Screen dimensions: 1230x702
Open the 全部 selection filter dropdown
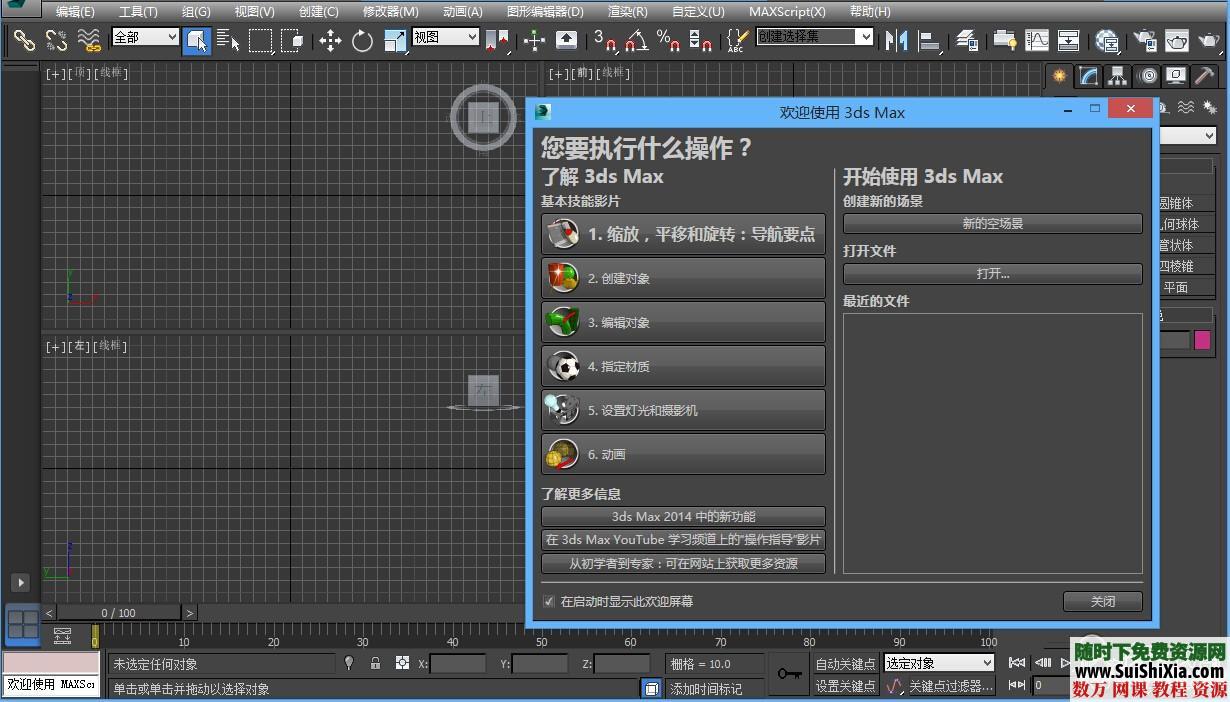pos(144,36)
